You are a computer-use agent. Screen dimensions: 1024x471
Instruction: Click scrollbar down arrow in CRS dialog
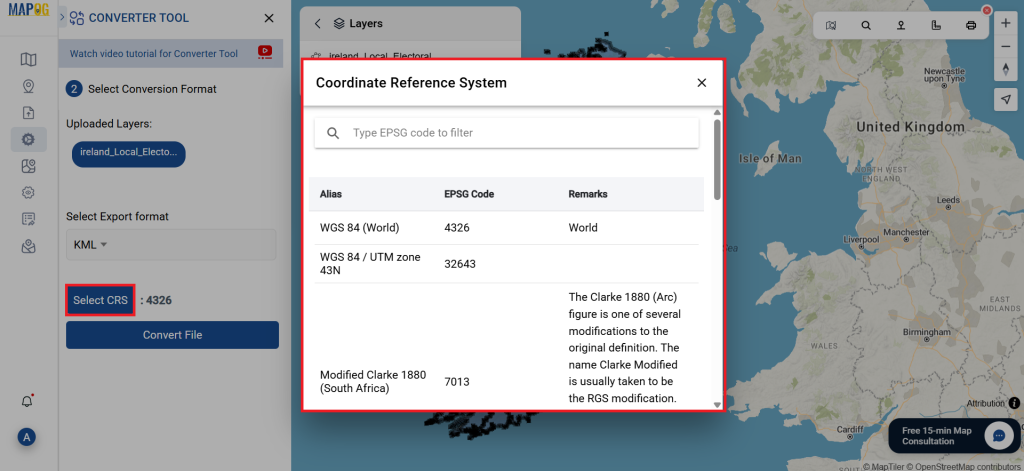pos(717,405)
